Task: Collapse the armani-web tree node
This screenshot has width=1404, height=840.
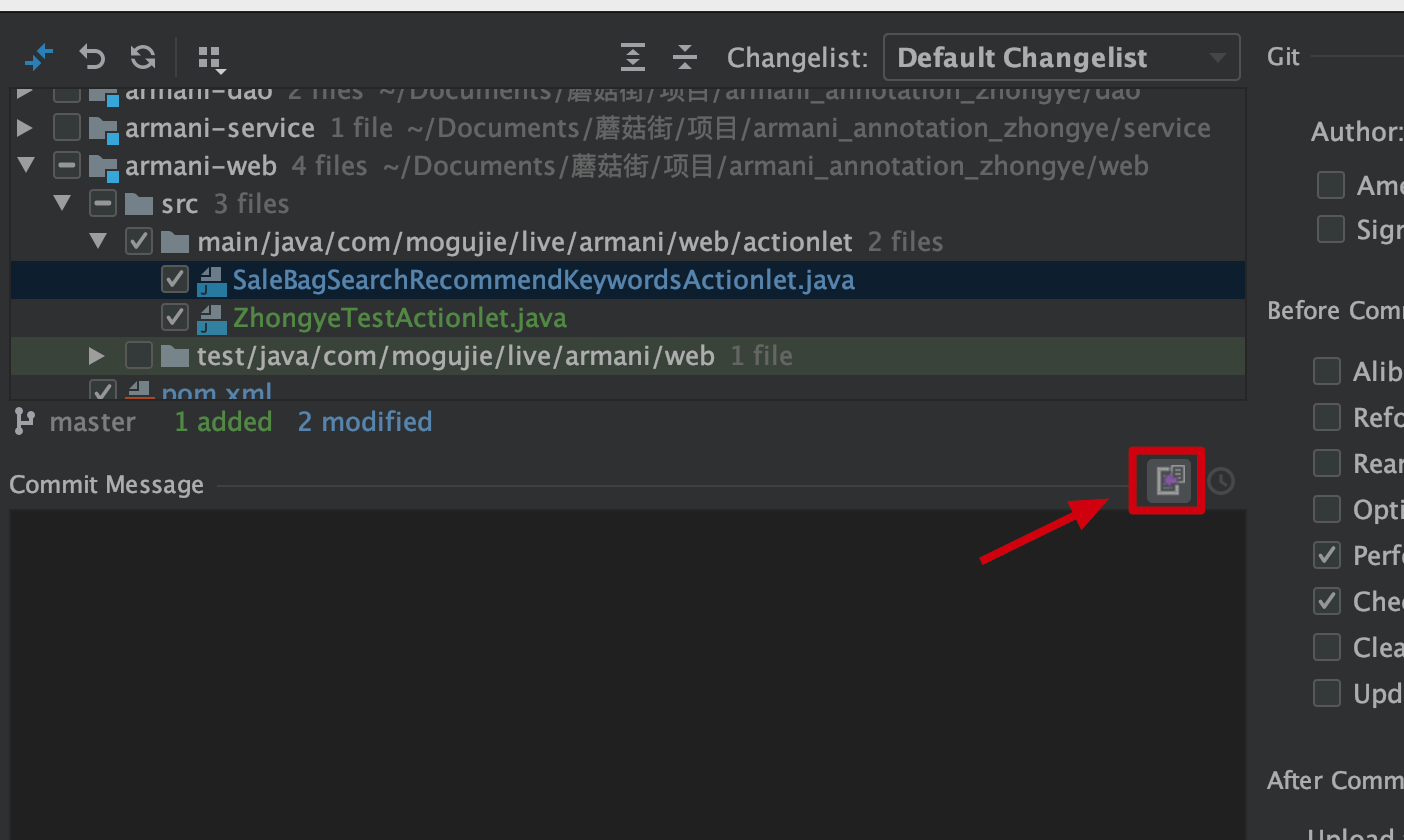Action: (x=25, y=166)
